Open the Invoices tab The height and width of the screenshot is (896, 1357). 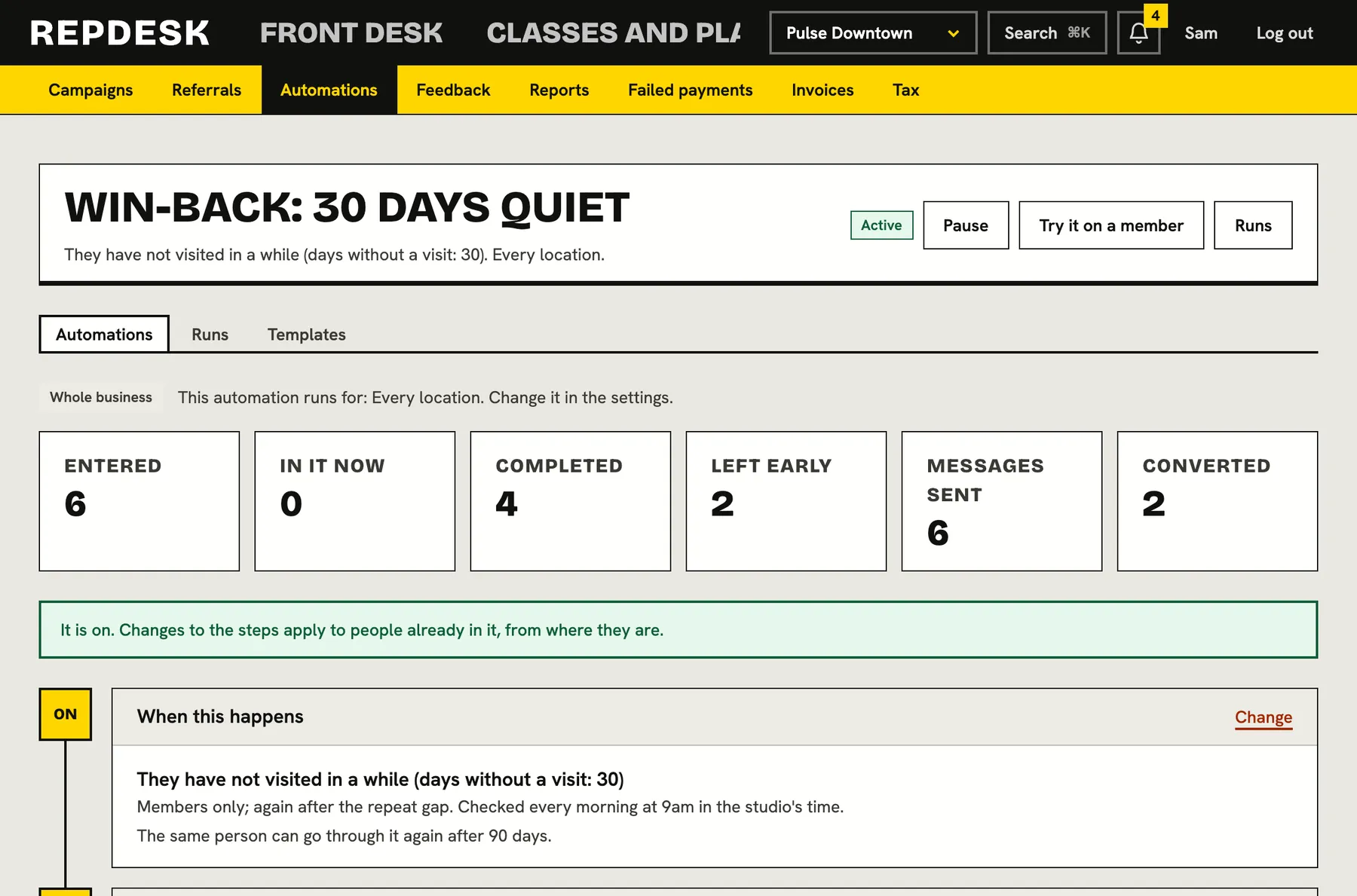(822, 90)
